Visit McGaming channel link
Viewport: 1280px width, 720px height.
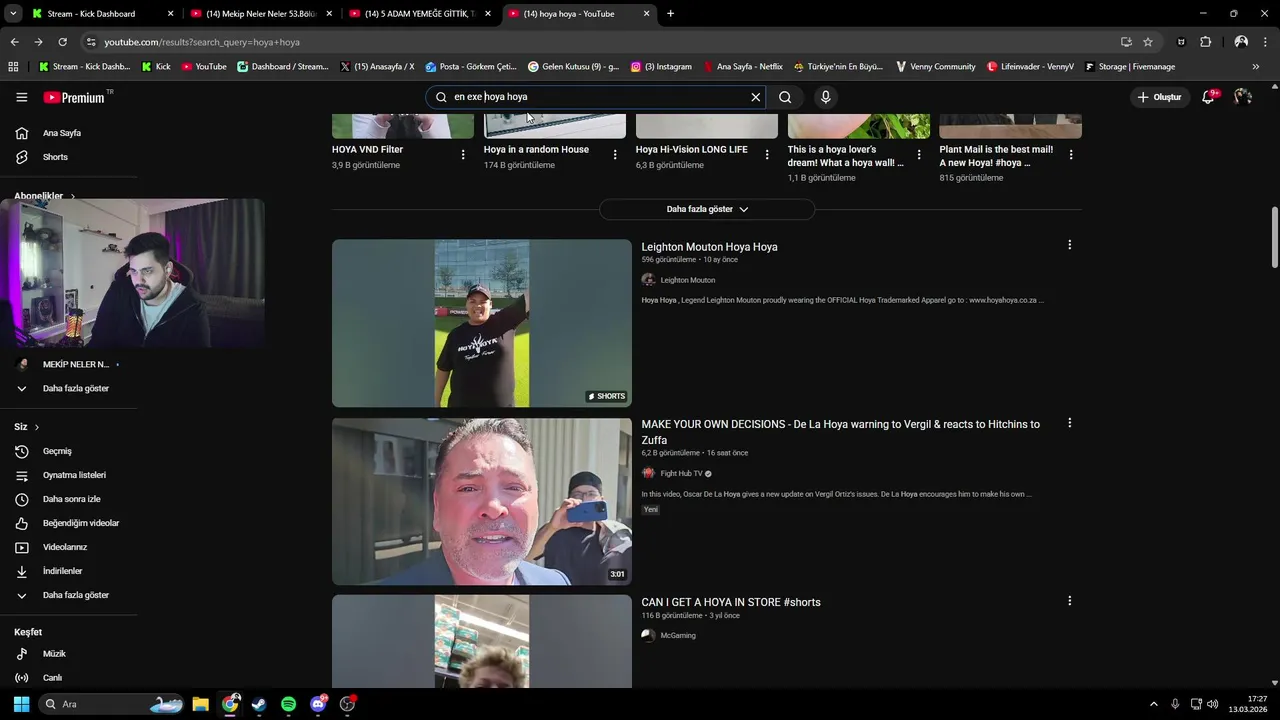pyautogui.click(x=678, y=635)
